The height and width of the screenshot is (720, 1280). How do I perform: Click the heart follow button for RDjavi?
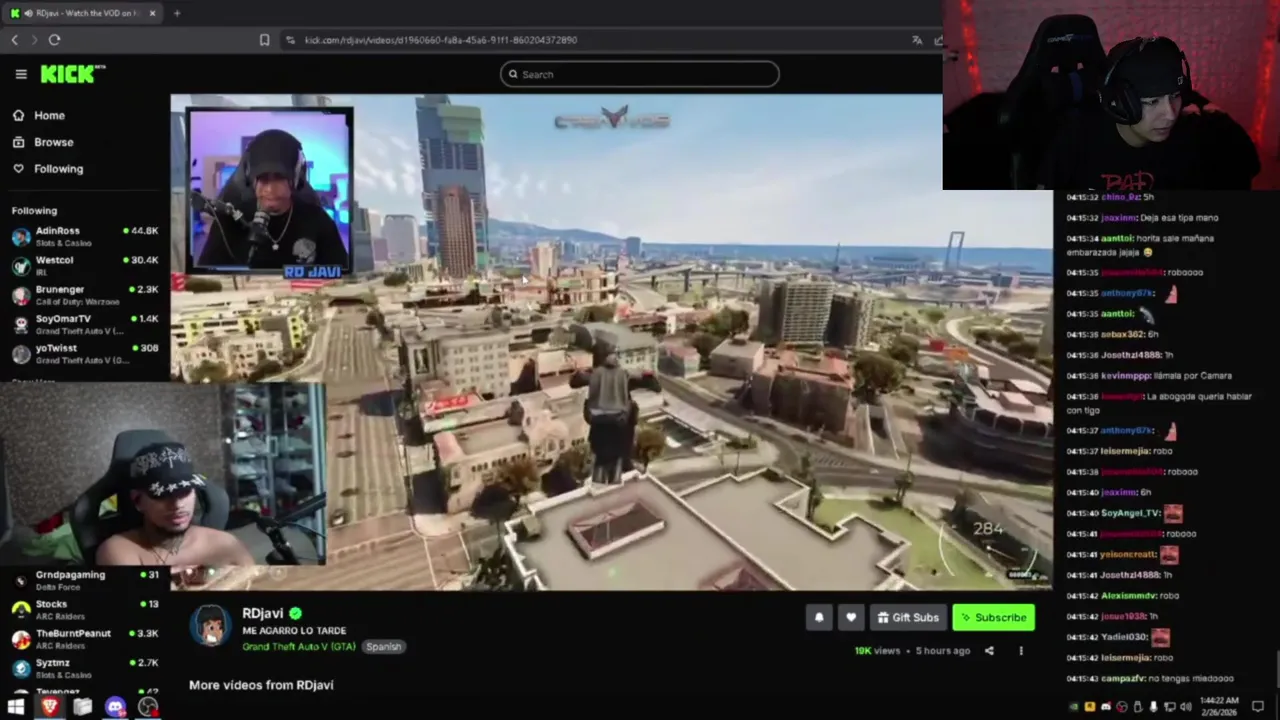click(x=851, y=618)
